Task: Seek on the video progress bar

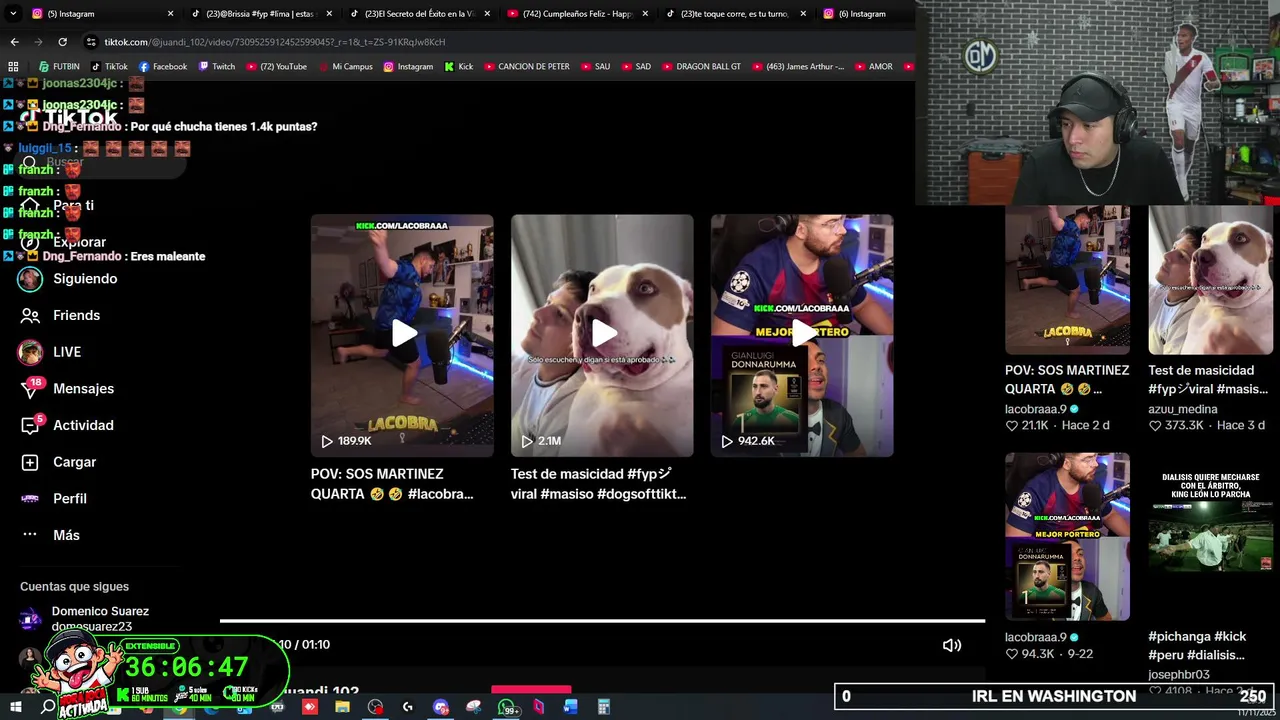Action: [602, 621]
